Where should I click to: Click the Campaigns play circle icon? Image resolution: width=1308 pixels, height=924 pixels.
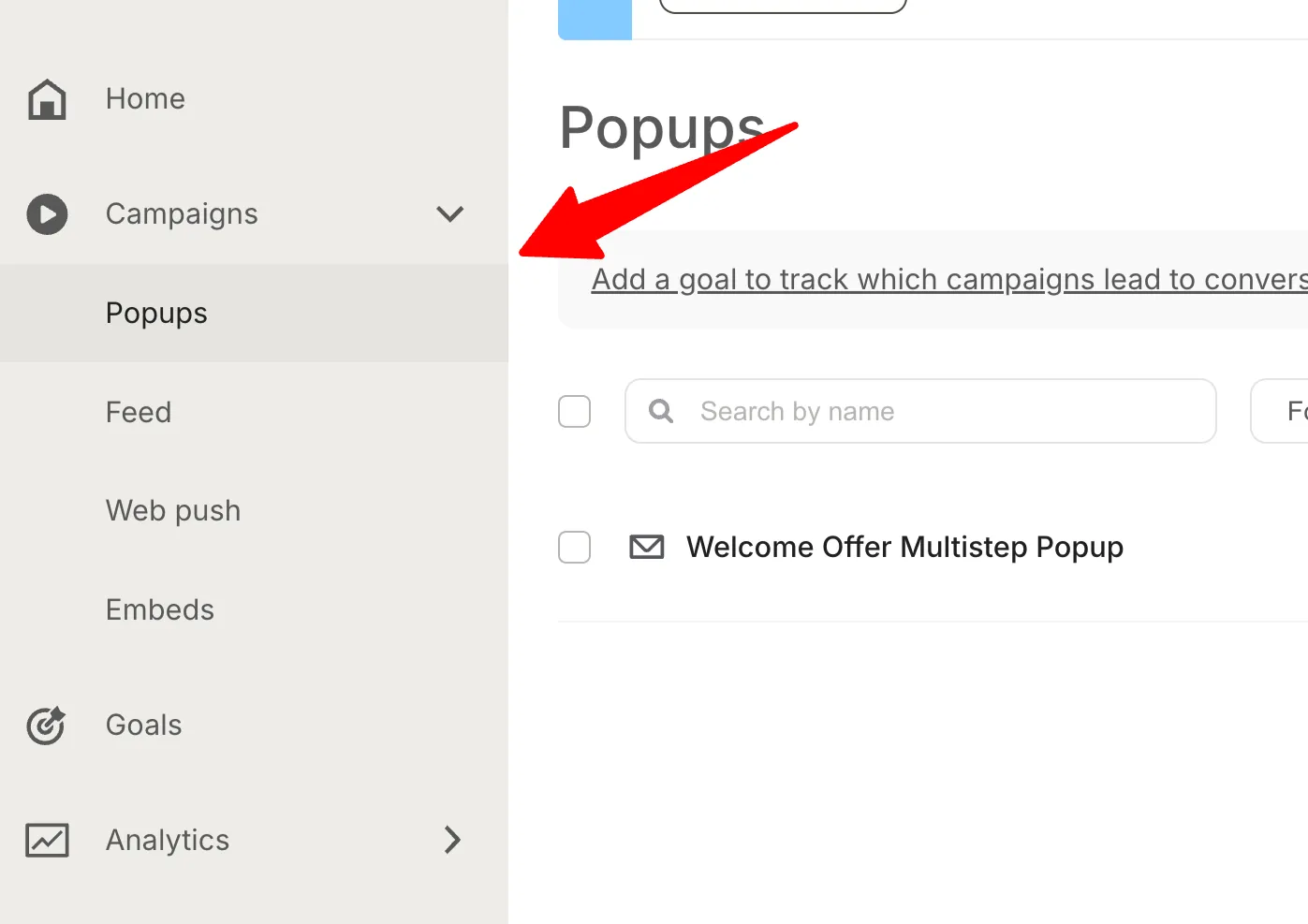click(x=47, y=214)
